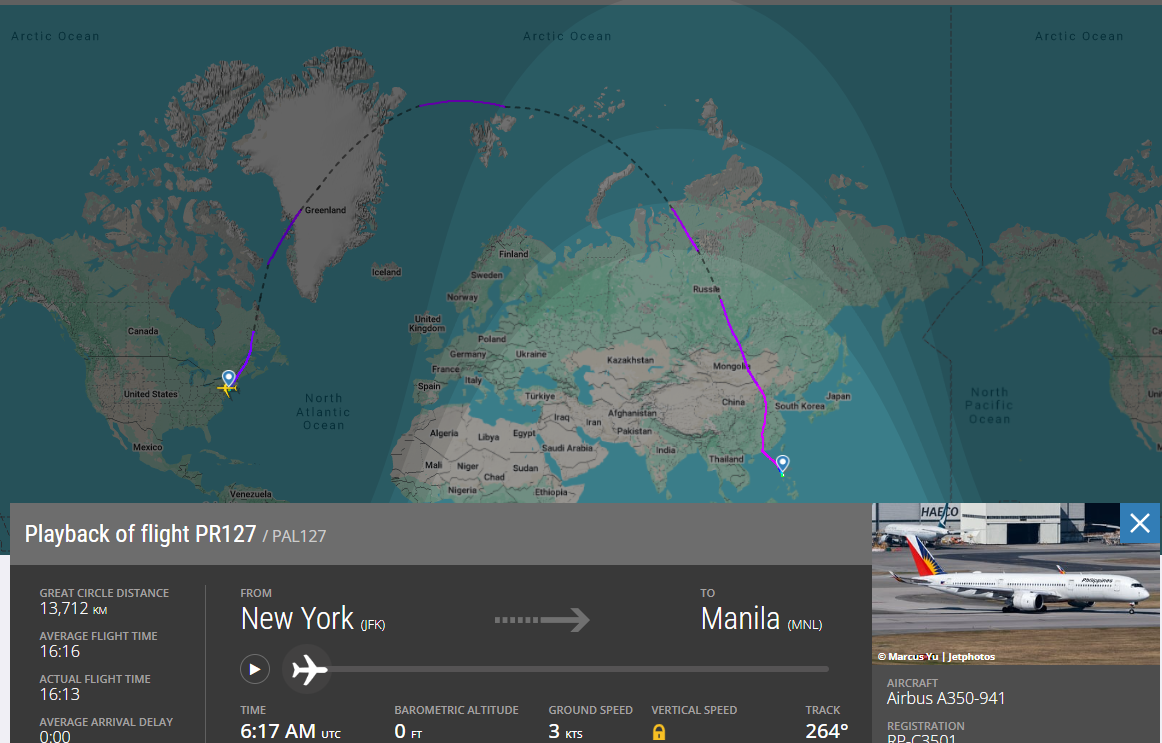Click the Playback of flight PR127 title
Screen dimensions: 1162x743
point(140,534)
